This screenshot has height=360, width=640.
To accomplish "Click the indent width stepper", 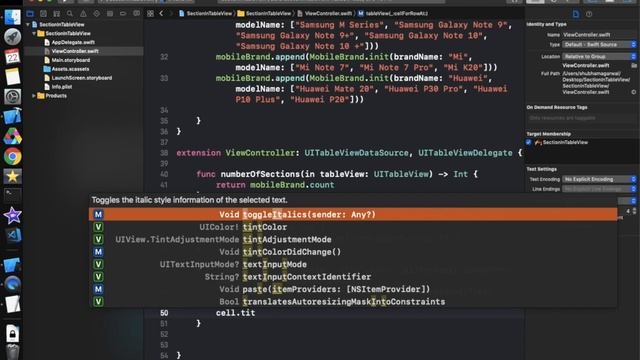I will pyautogui.click(x=634, y=211).
